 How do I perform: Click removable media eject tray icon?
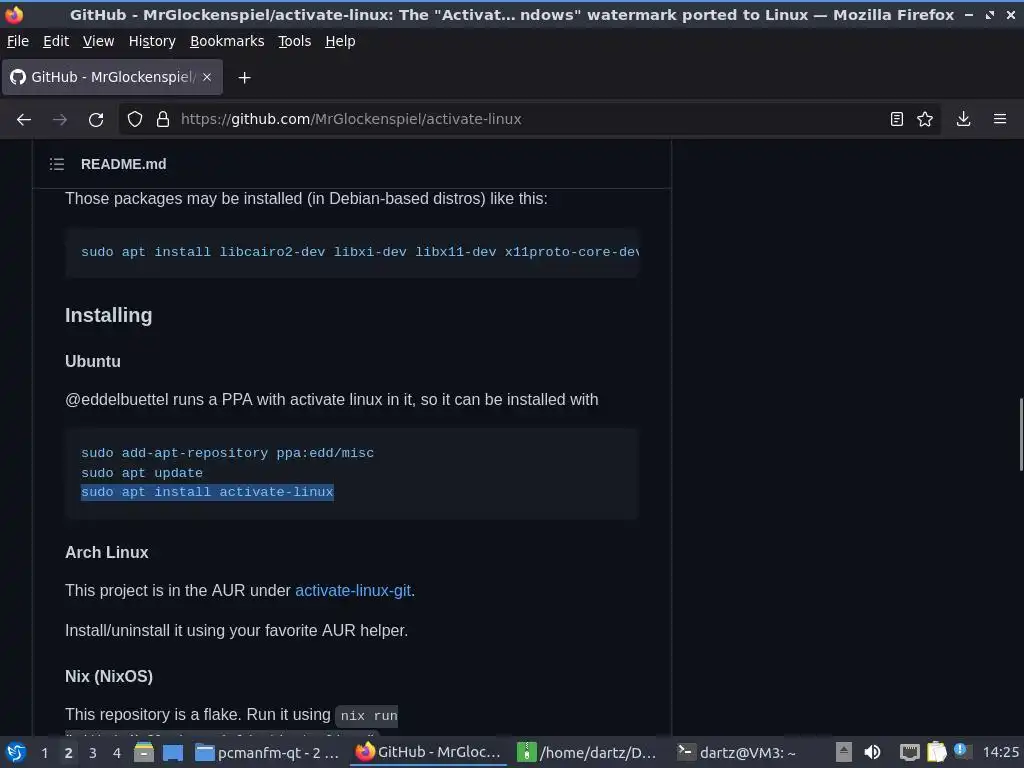pos(844,752)
